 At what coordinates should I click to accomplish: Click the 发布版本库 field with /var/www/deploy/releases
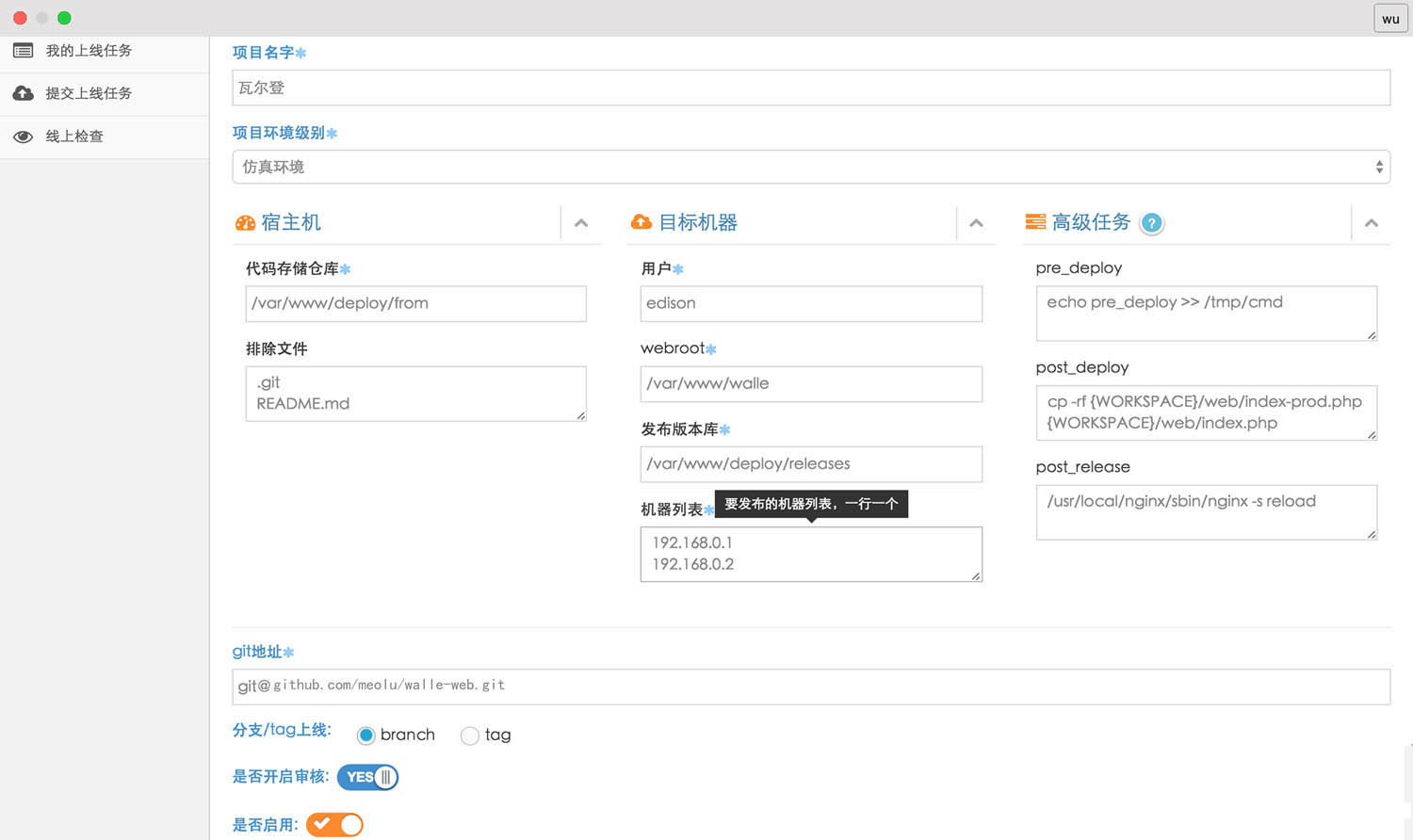pyautogui.click(x=811, y=464)
